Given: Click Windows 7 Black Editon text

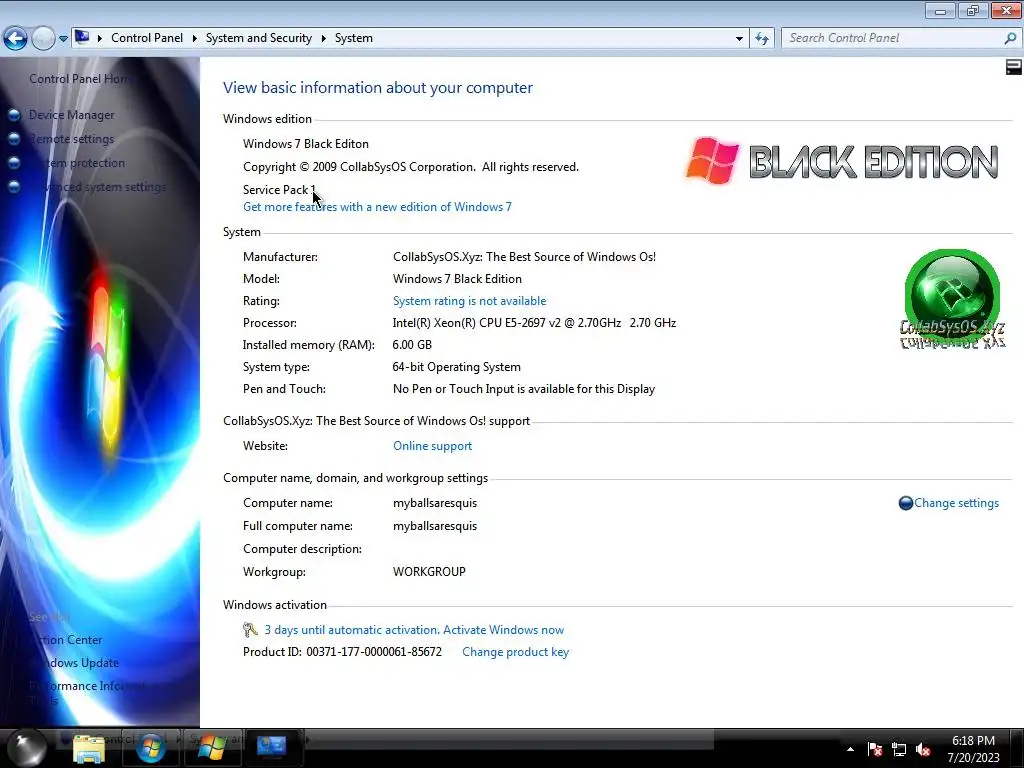Looking at the screenshot, I should click(x=306, y=144).
